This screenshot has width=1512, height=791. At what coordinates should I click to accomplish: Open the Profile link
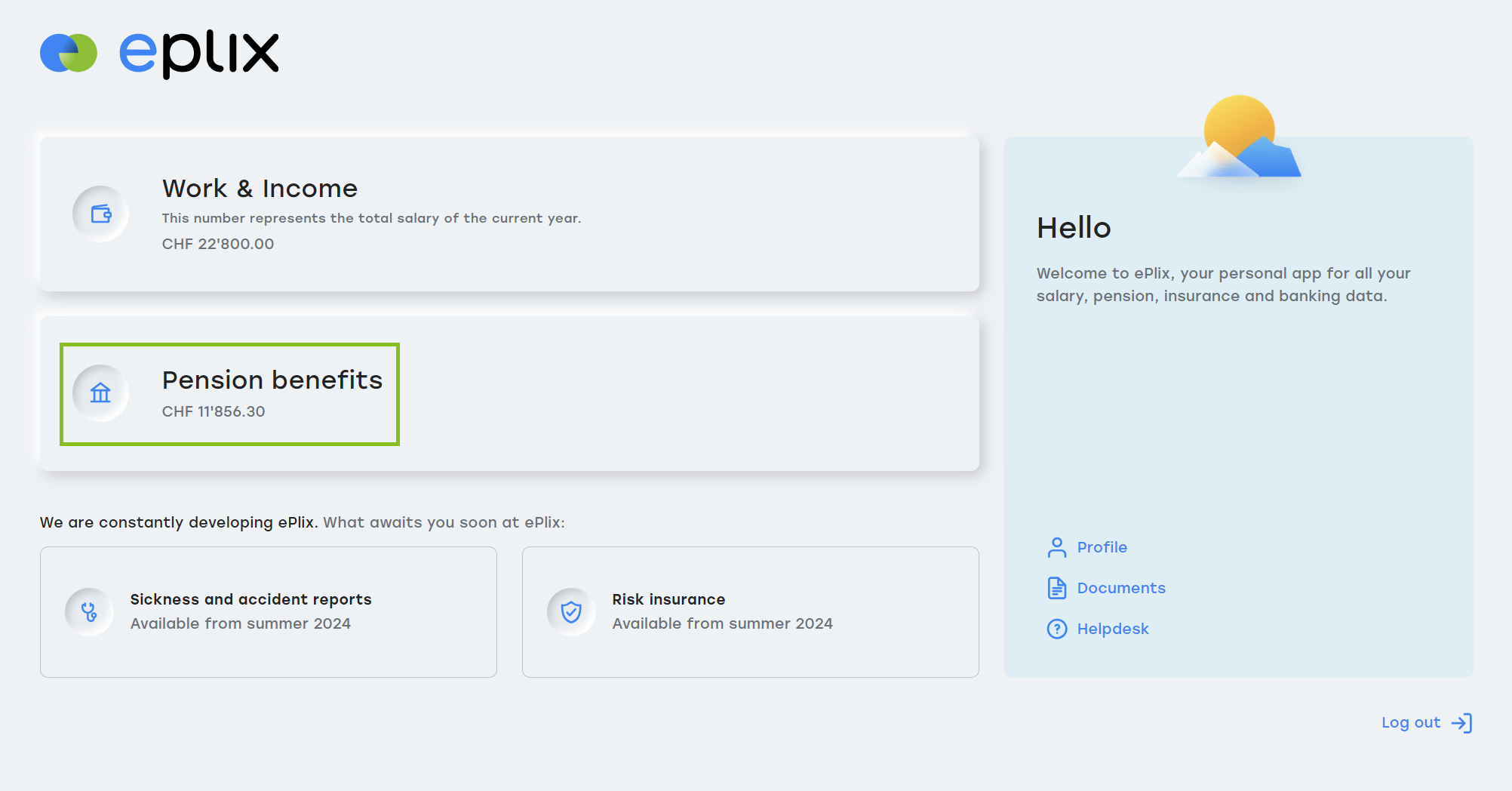pyautogui.click(x=1102, y=547)
